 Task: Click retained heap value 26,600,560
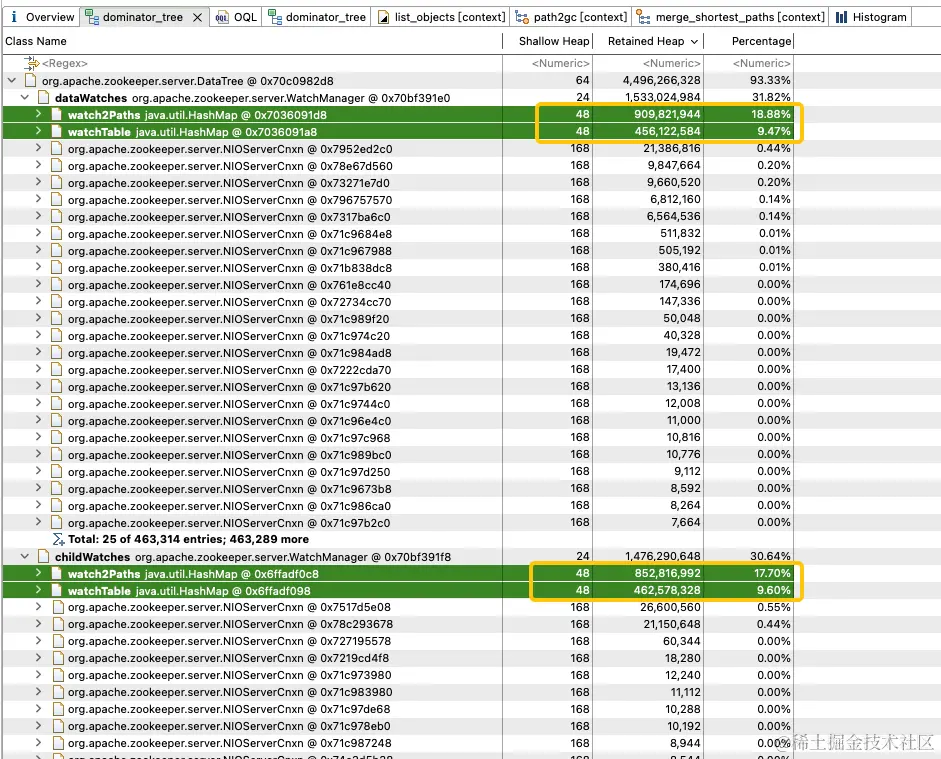point(670,607)
